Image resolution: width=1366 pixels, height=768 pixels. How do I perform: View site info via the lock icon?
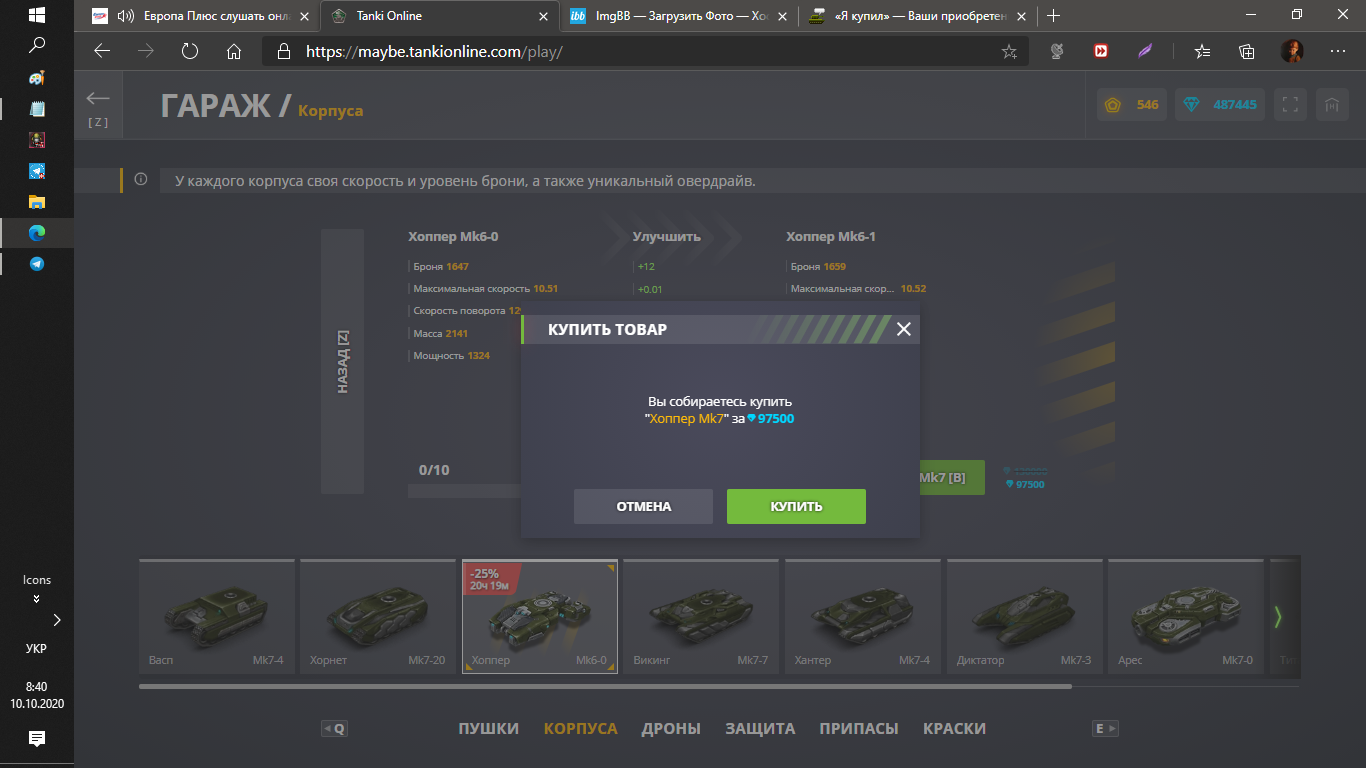coord(284,51)
